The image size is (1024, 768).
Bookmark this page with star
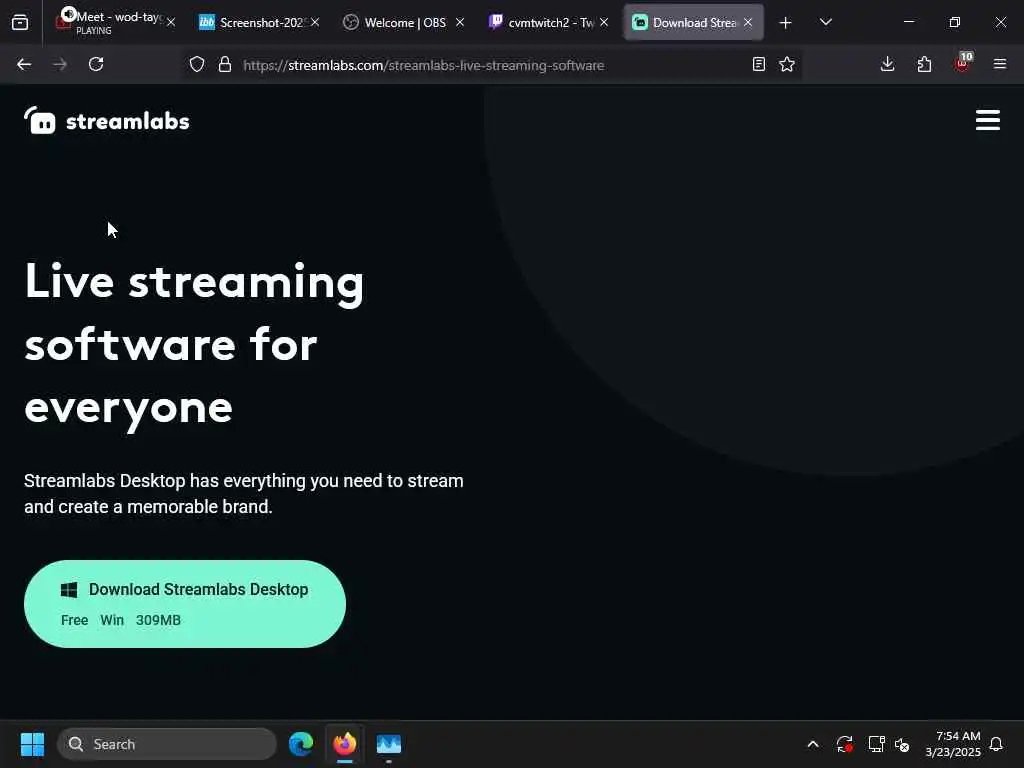pos(787,64)
